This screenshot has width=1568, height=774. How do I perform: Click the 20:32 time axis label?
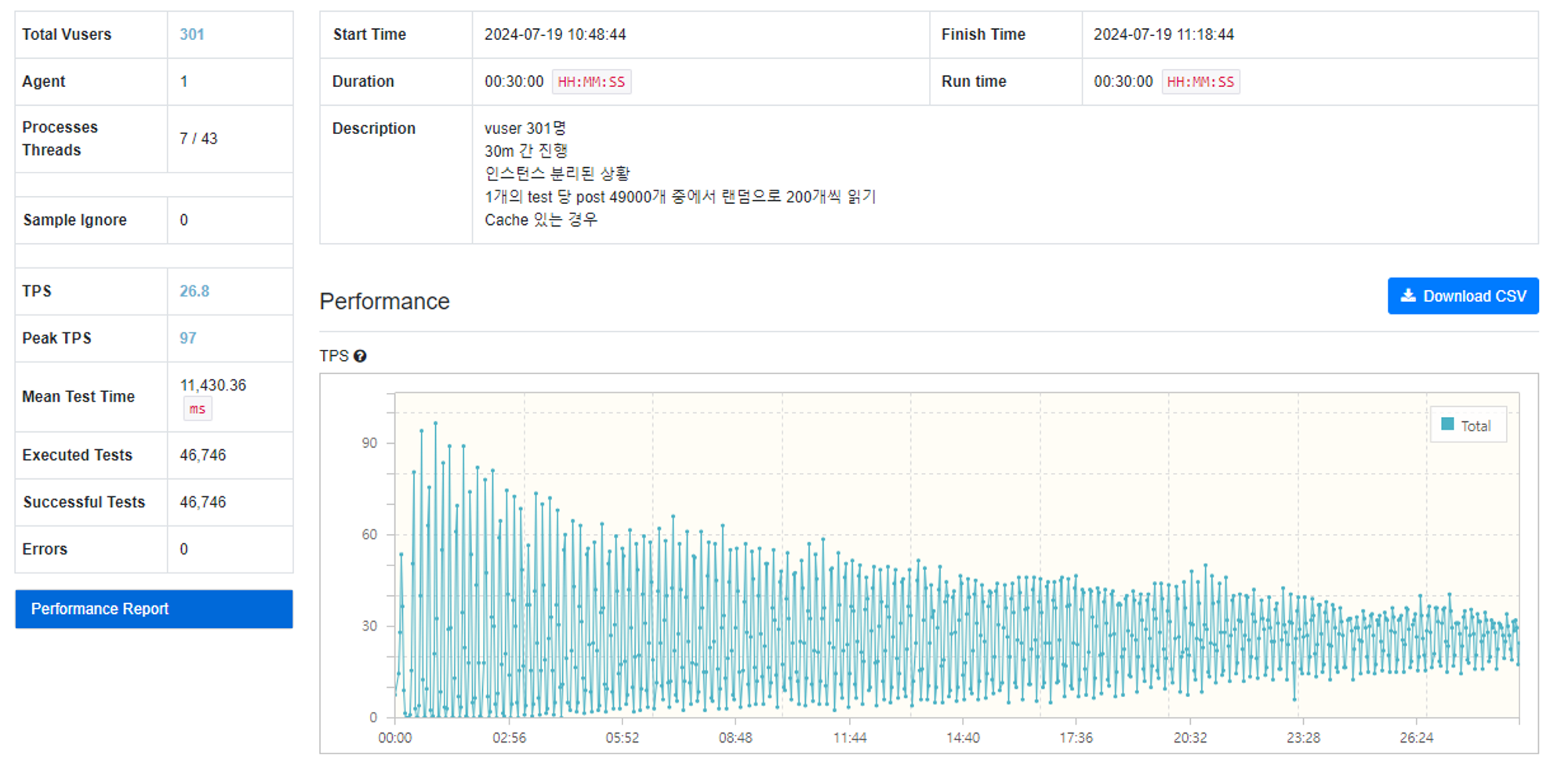point(1190,738)
